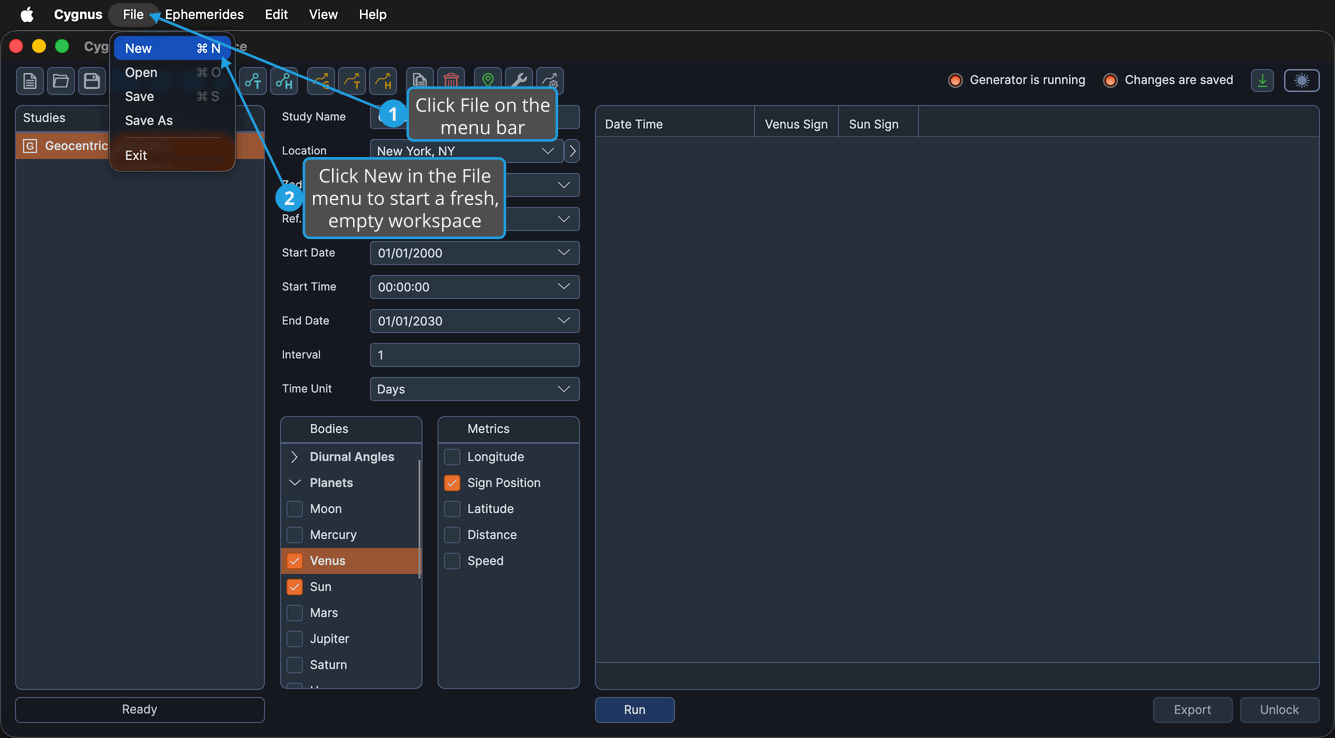Disable the Sign Position metric checkbox

(x=452, y=483)
